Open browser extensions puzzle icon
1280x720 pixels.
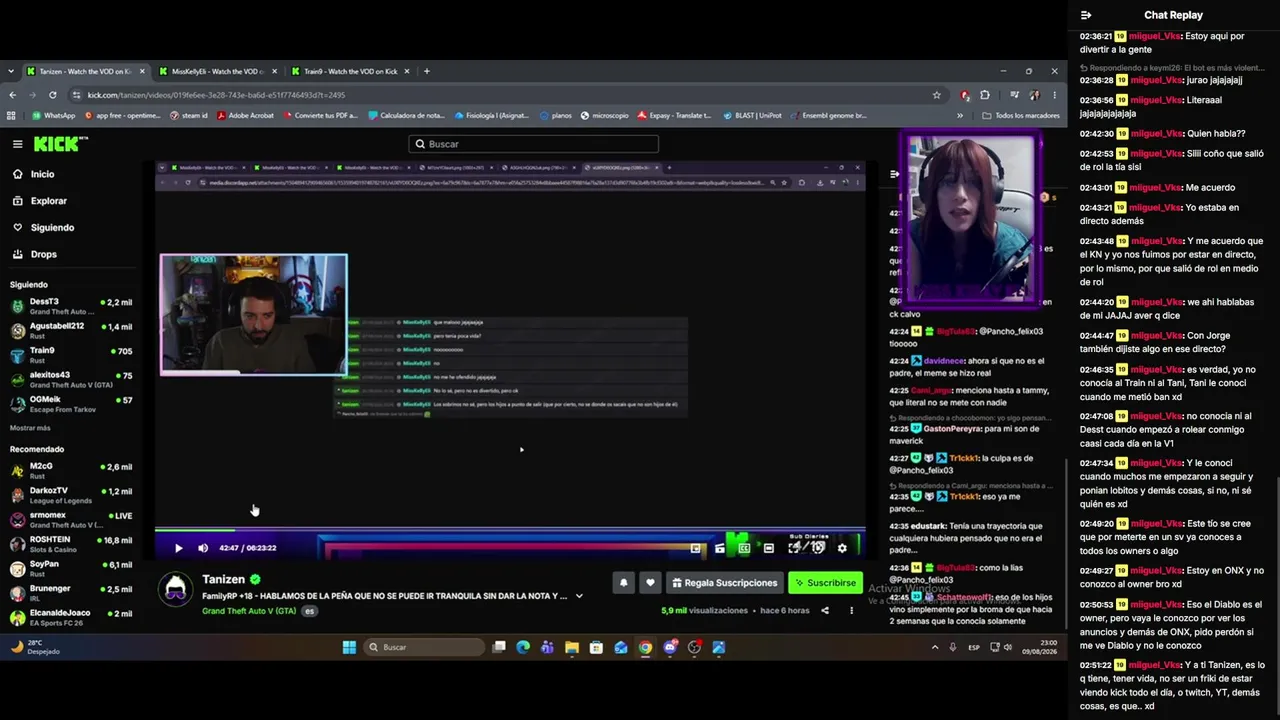coord(985,95)
